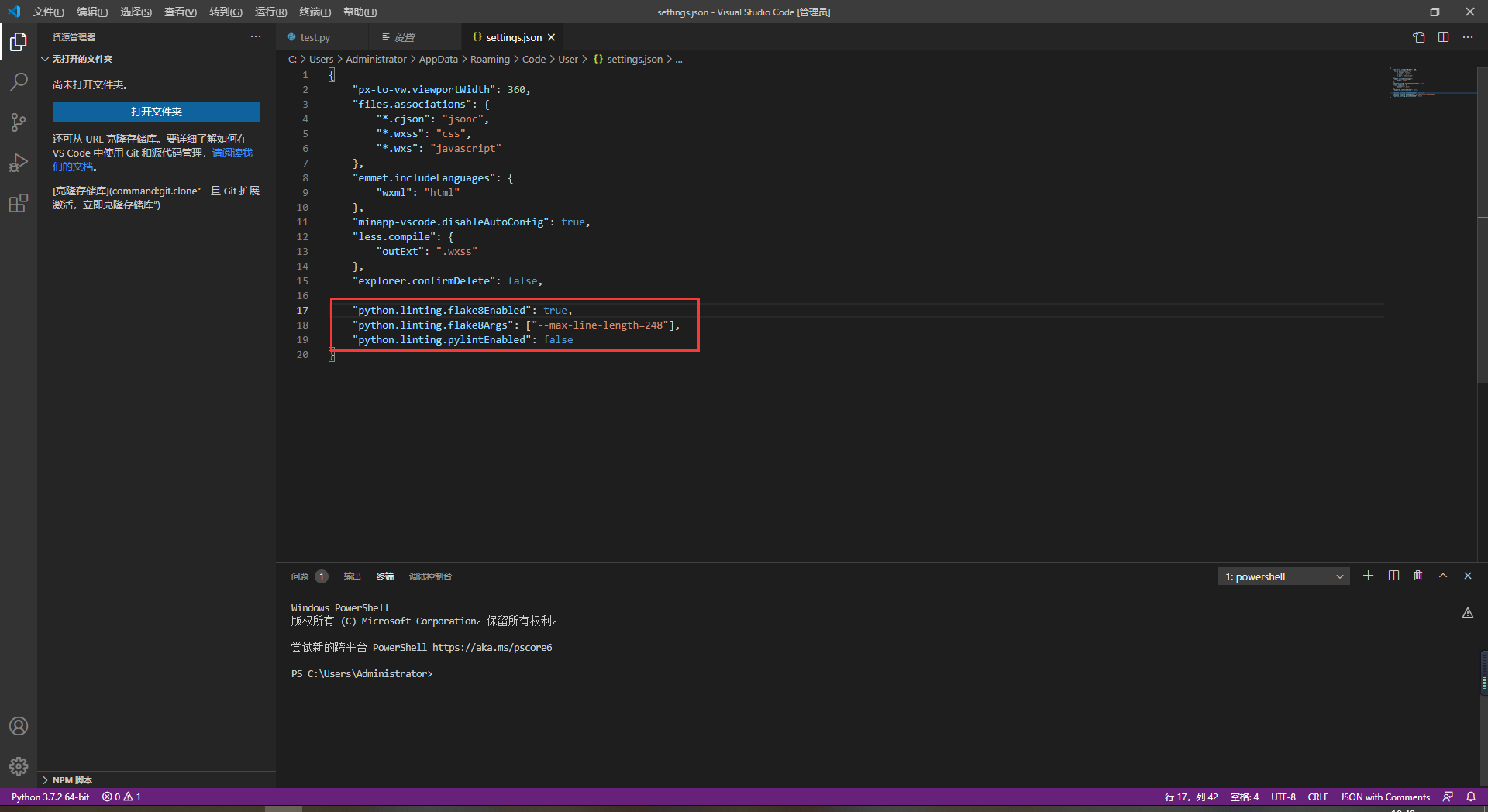Expand the 1: powershell terminal dropdown
The width and height of the screenshot is (1488, 812).
pyautogui.click(x=1283, y=576)
